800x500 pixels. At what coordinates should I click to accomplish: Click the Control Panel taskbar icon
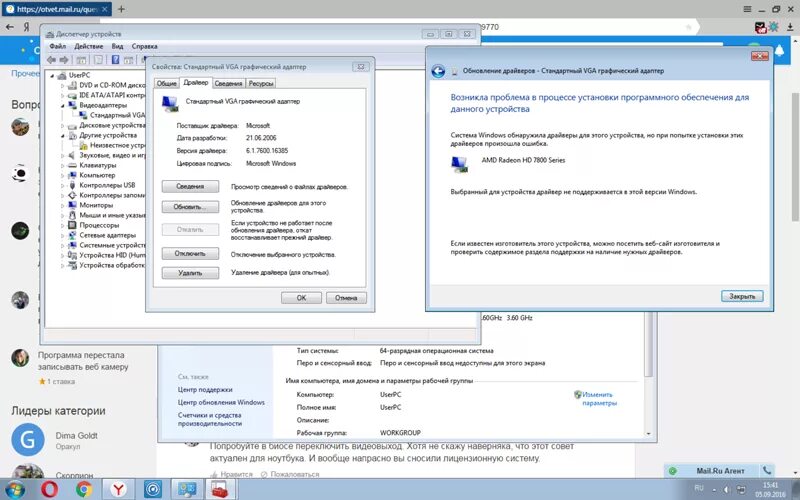pos(186,489)
